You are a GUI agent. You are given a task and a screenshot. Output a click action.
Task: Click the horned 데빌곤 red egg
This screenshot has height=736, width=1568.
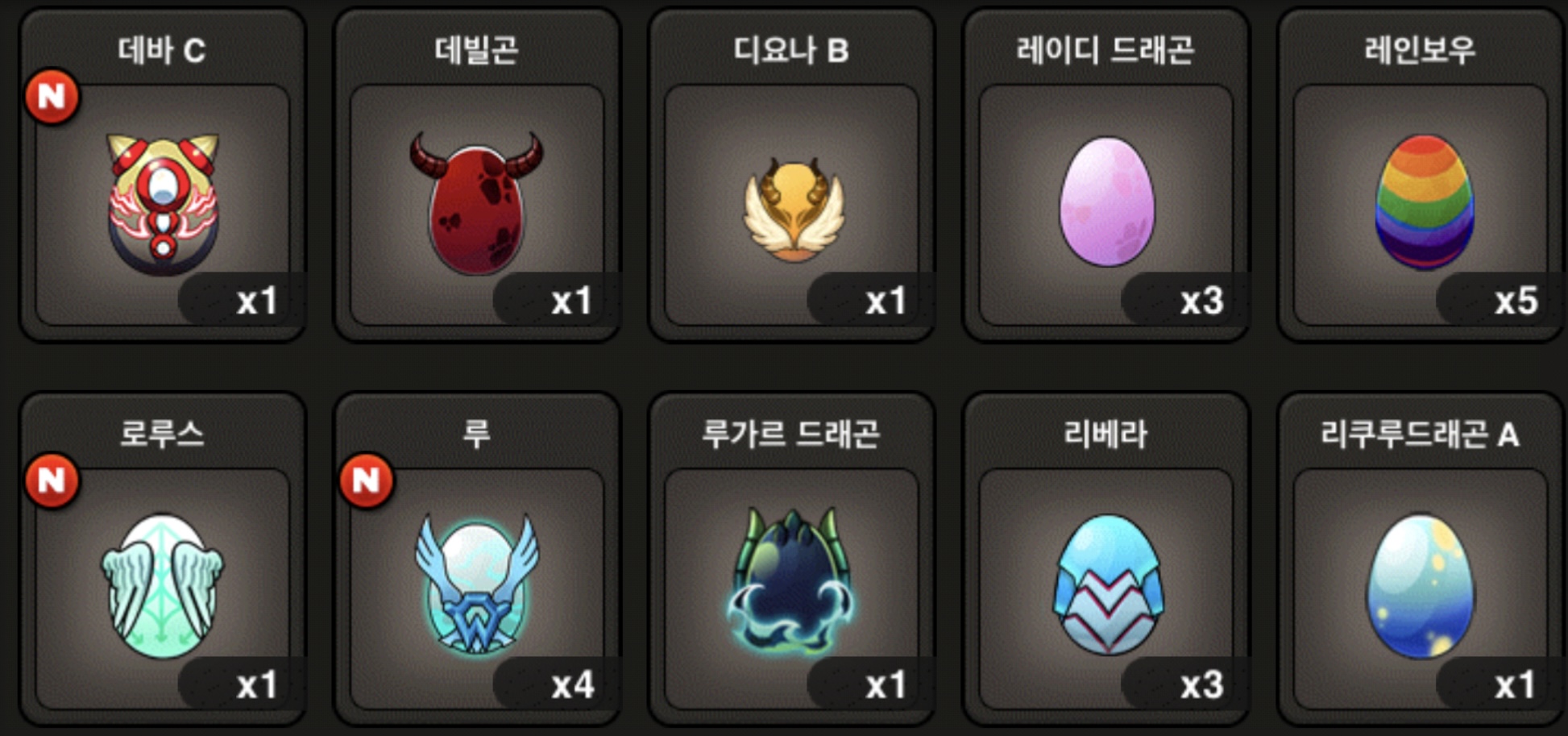(x=476, y=203)
